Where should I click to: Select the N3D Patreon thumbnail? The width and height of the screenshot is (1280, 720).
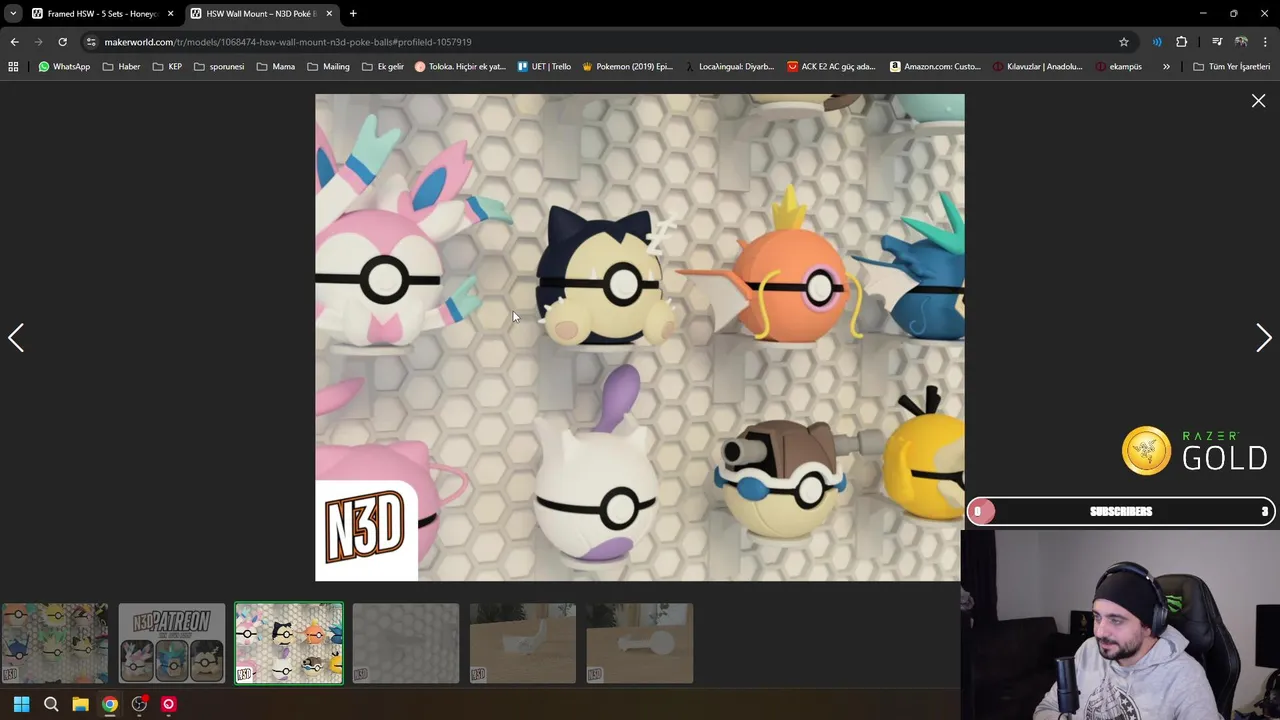(x=172, y=643)
